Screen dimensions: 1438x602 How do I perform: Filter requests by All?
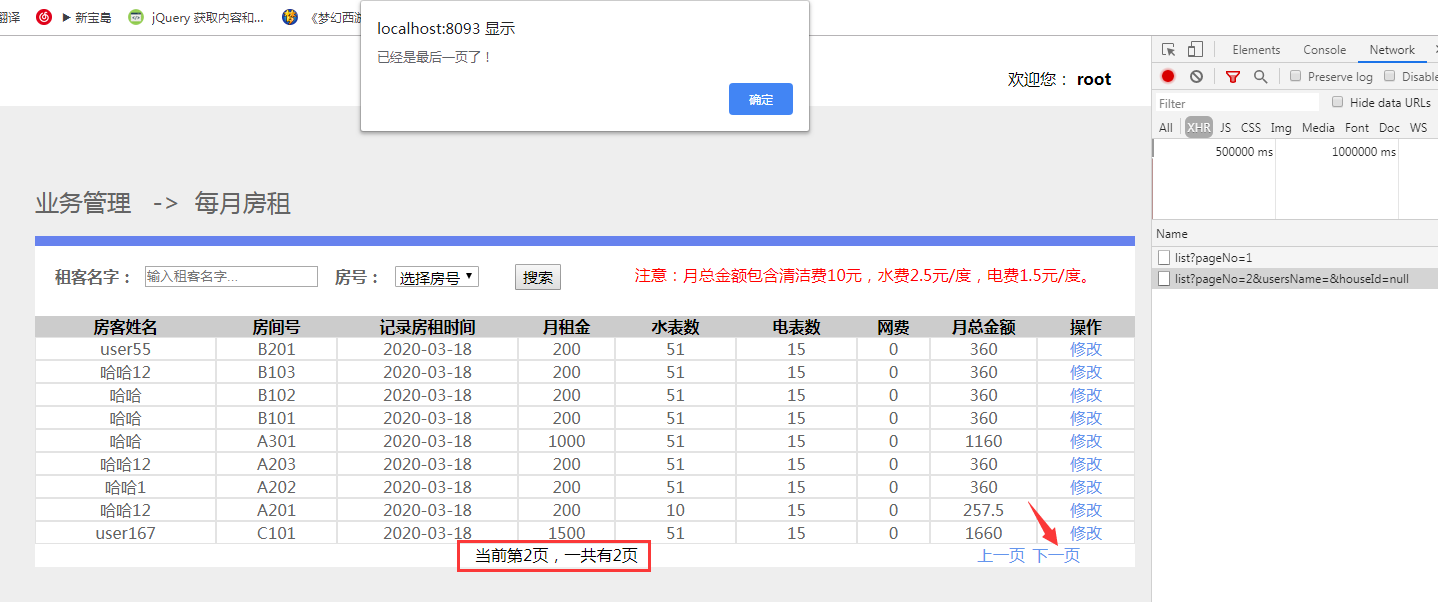click(x=1166, y=128)
